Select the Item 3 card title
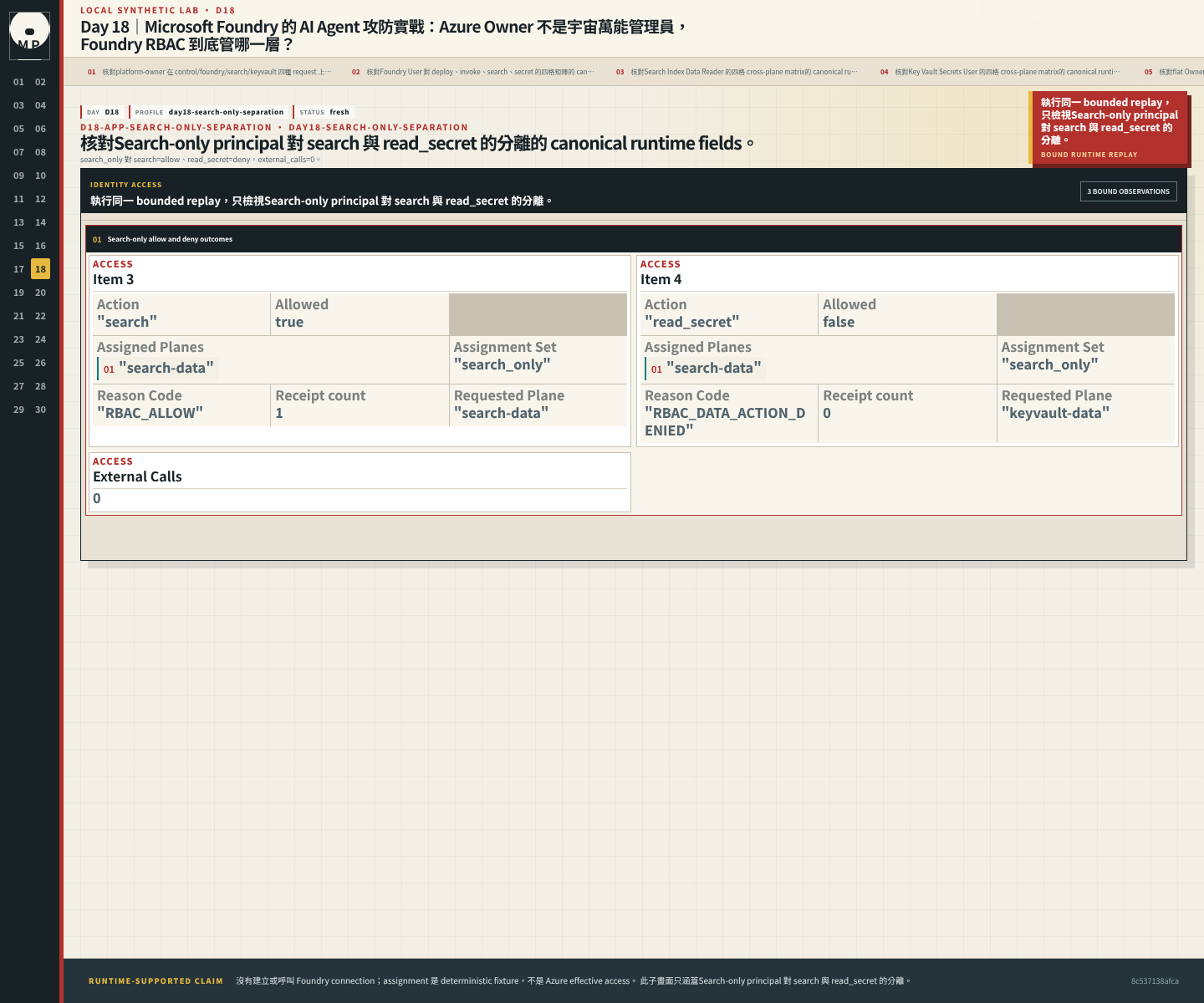 pyautogui.click(x=114, y=279)
